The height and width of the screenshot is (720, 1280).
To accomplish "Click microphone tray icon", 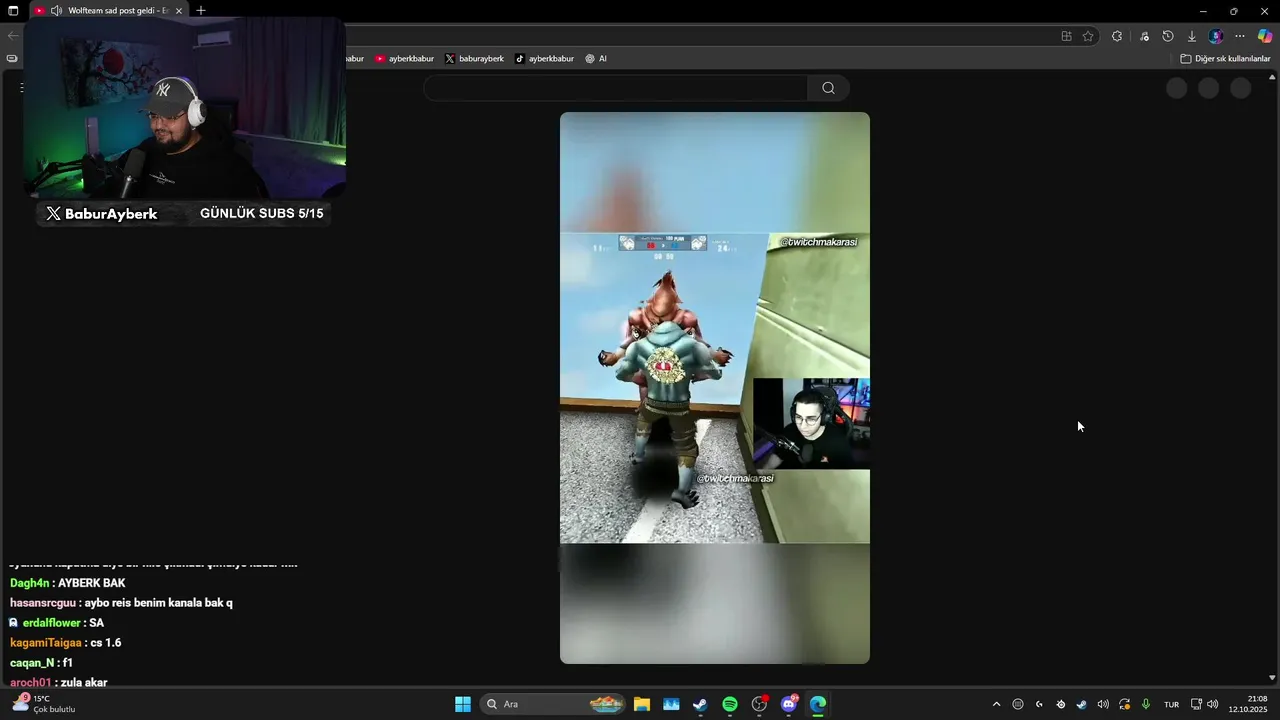I will [x=1146, y=704].
